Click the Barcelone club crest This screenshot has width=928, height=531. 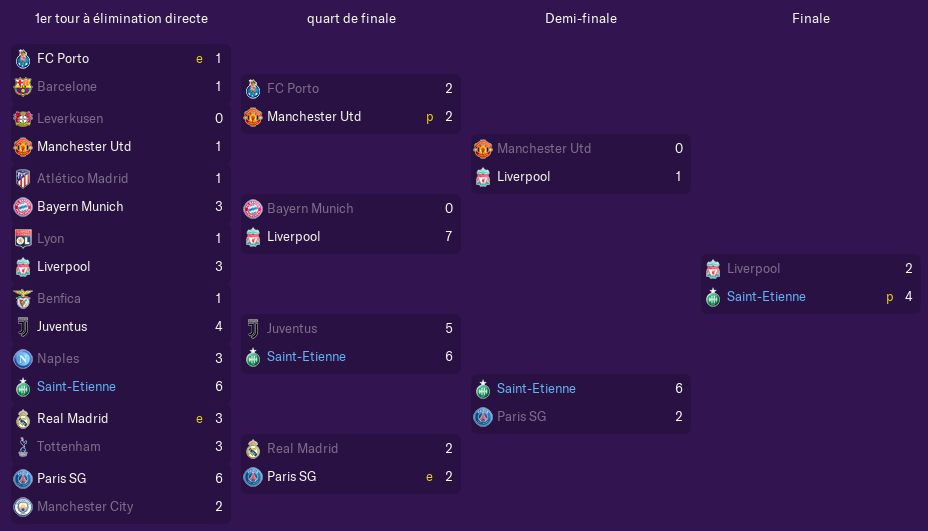pos(23,87)
